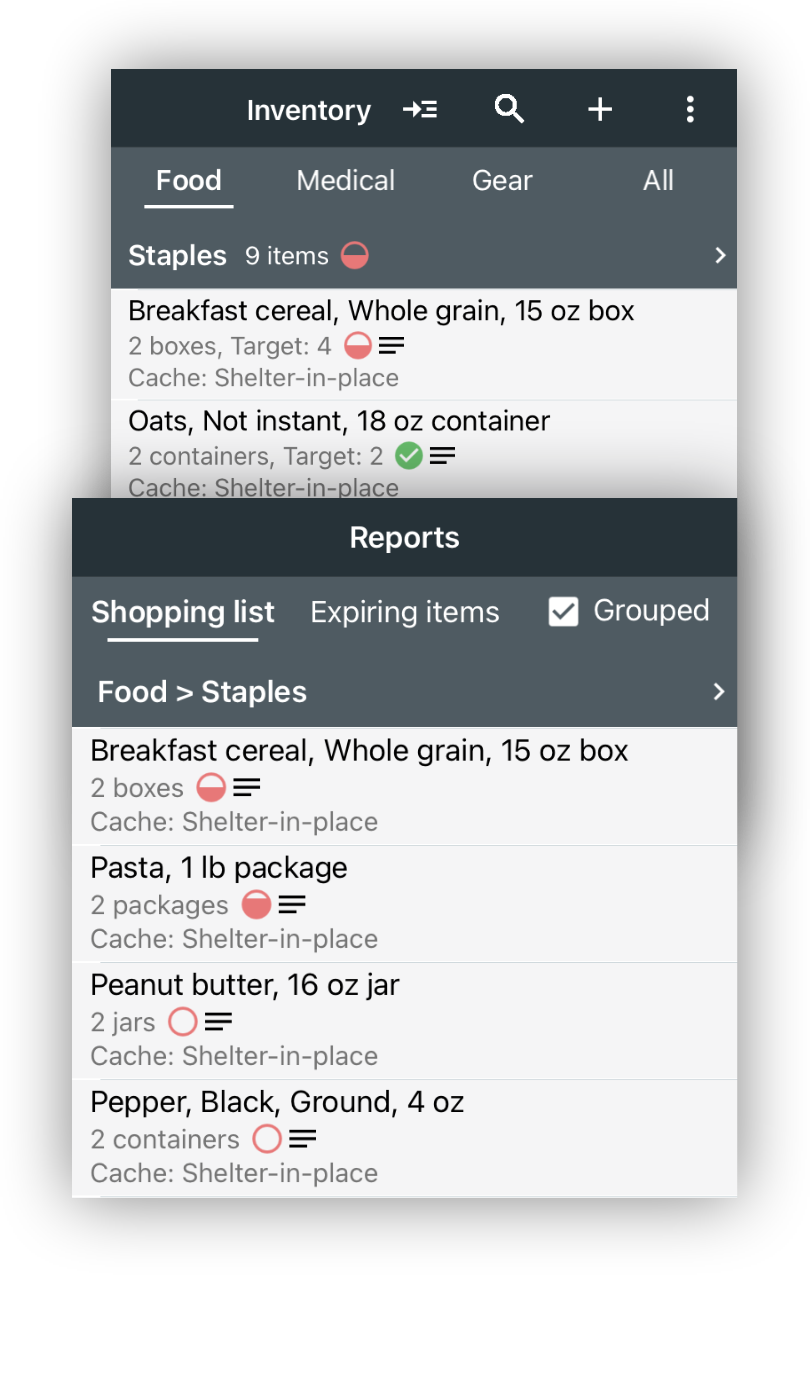The width and height of the screenshot is (810, 1374).
Task: Click notes icon on Oats inventory row
Action: (x=442, y=456)
